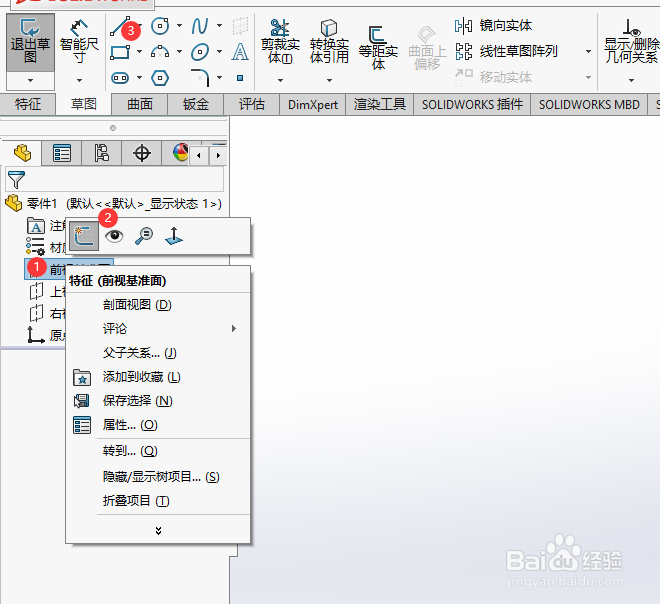The width and height of the screenshot is (660, 604).
Task: Choose 属性... (O) menu entry
Action: [158, 425]
